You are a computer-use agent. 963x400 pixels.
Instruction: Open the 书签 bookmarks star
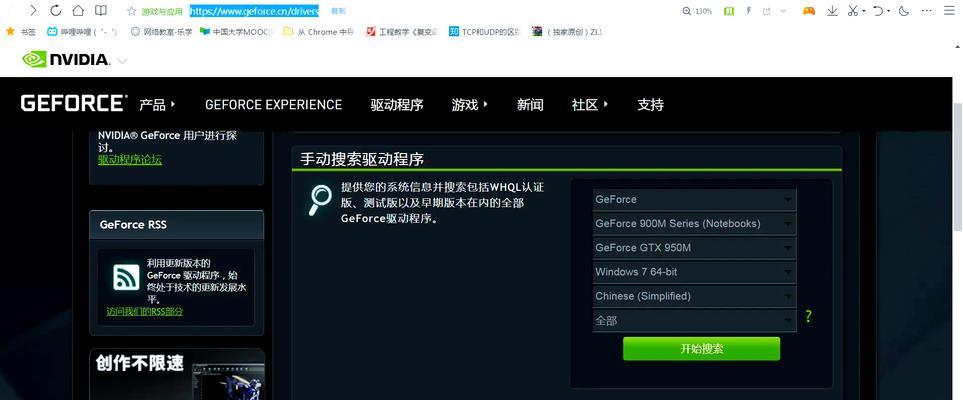click(20, 31)
